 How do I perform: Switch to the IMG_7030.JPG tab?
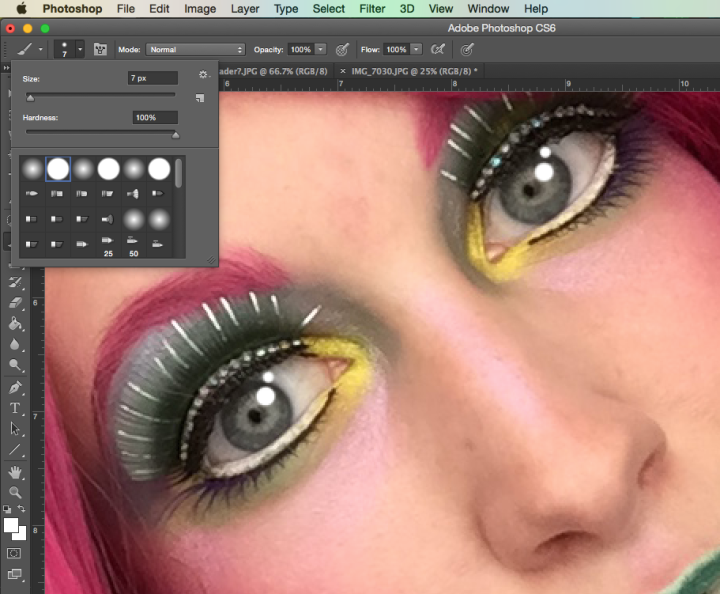415,71
